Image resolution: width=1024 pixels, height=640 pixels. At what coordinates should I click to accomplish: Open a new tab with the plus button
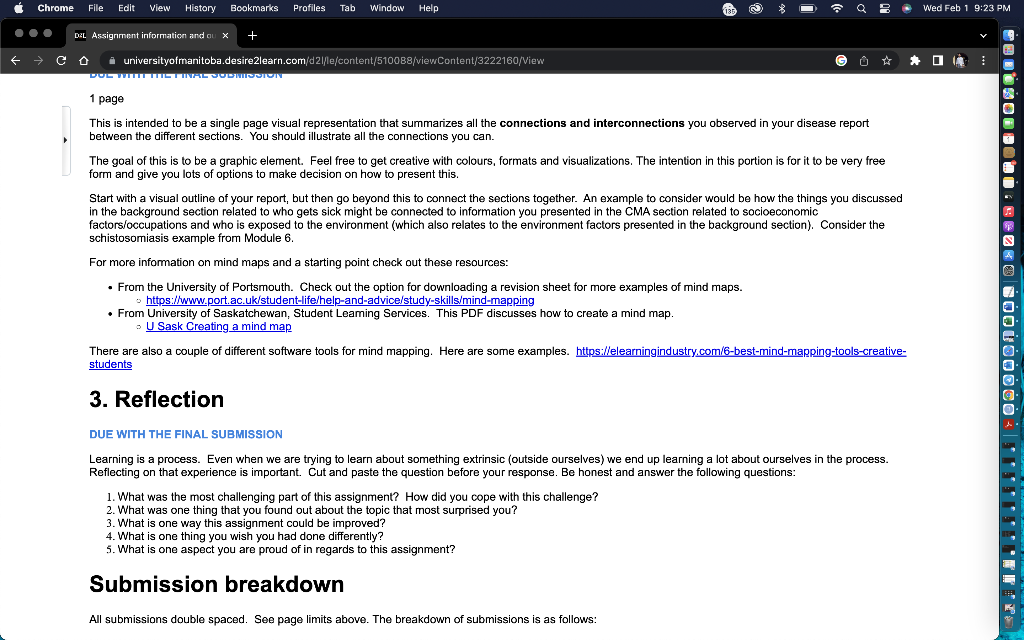(x=254, y=33)
